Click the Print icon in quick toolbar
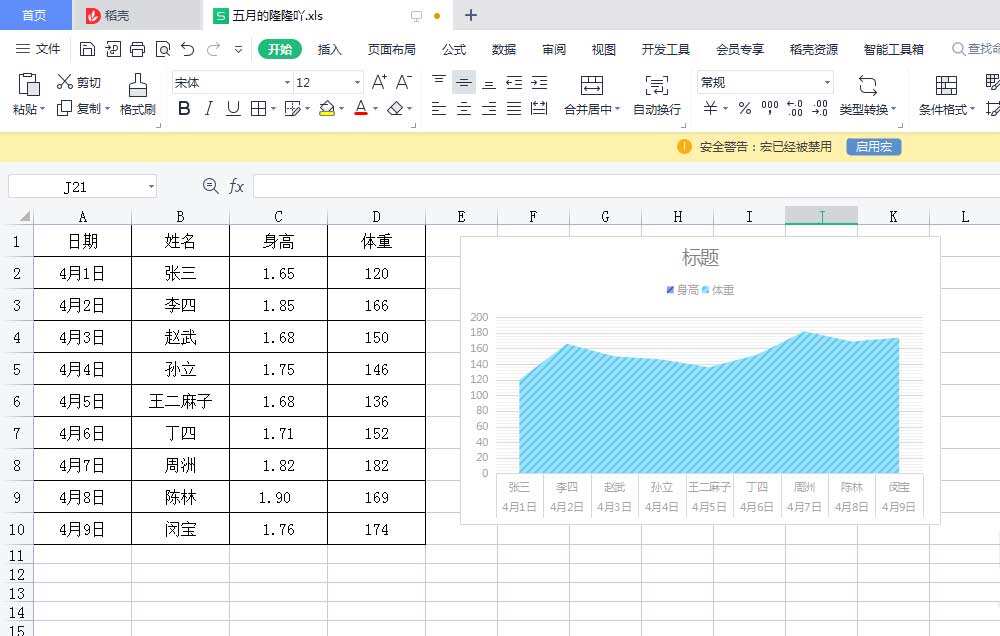The image size is (1000, 636). 137,49
